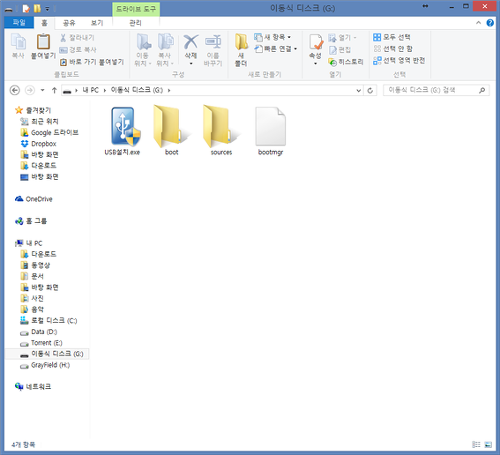Viewport: 500px width, 455px height.
Task: Expand the address bar history dropdown
Action: click(x=359, y=90)
